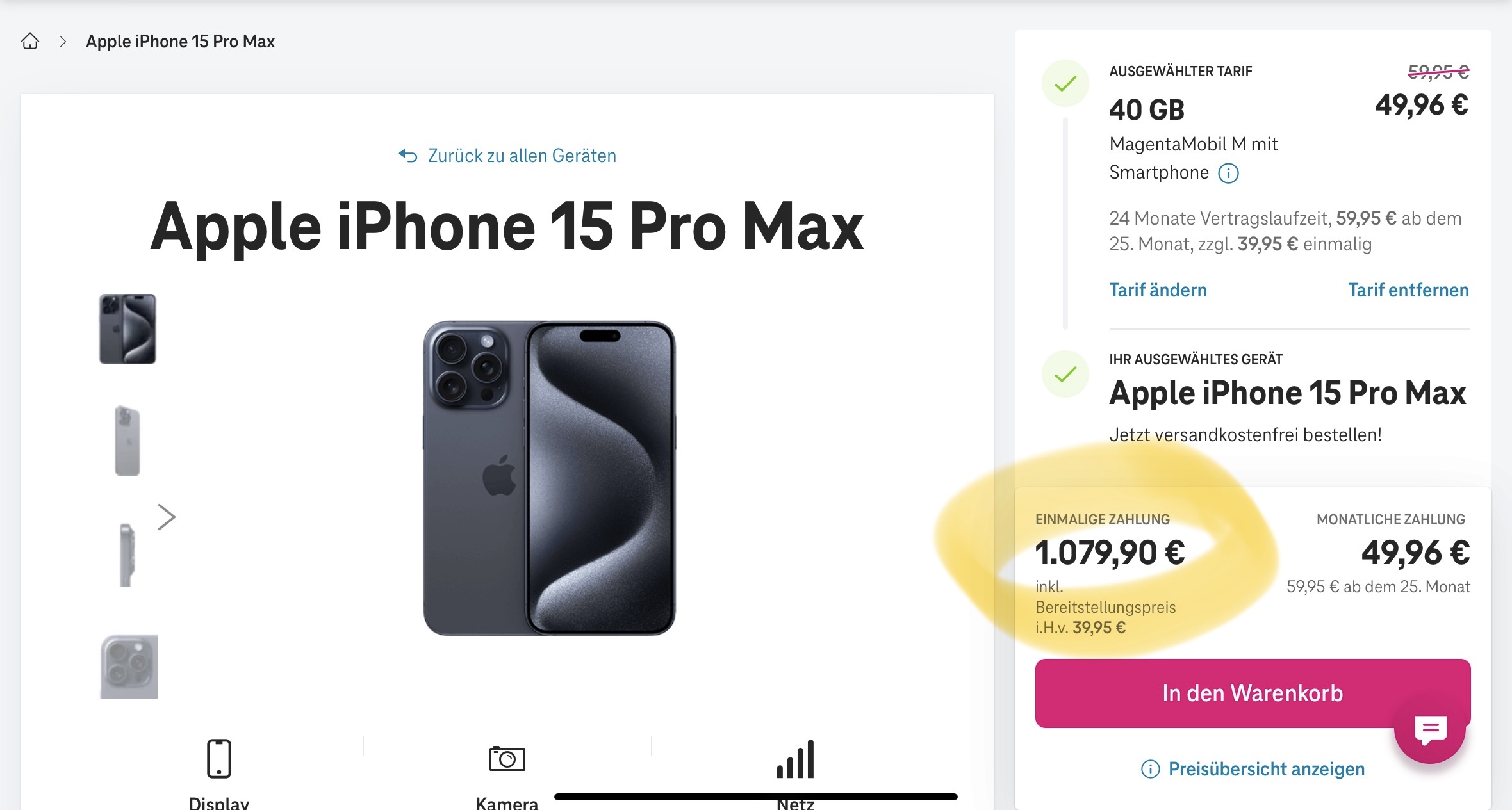Click the Netz signal bars icon
Image resolution: width=1512 pixels, height=810 pixels.
click(x=795, y=759)
